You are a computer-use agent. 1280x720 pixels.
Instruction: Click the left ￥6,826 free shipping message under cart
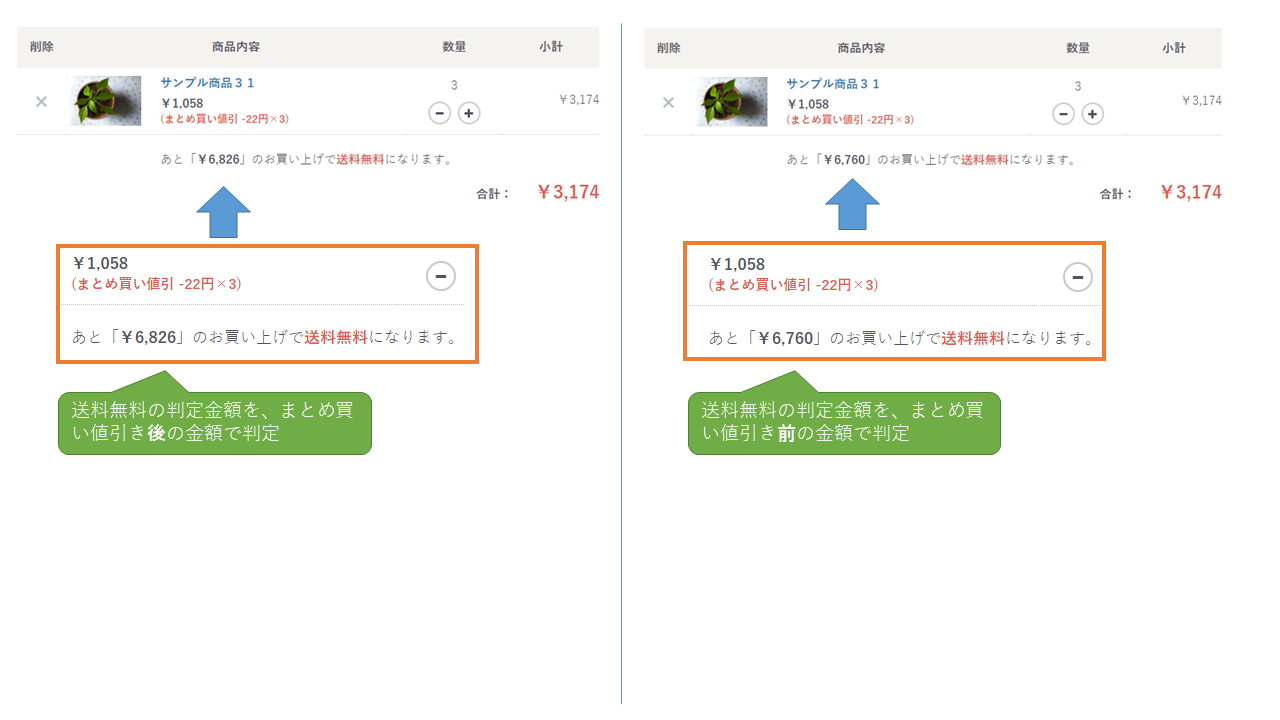point(307,159)
